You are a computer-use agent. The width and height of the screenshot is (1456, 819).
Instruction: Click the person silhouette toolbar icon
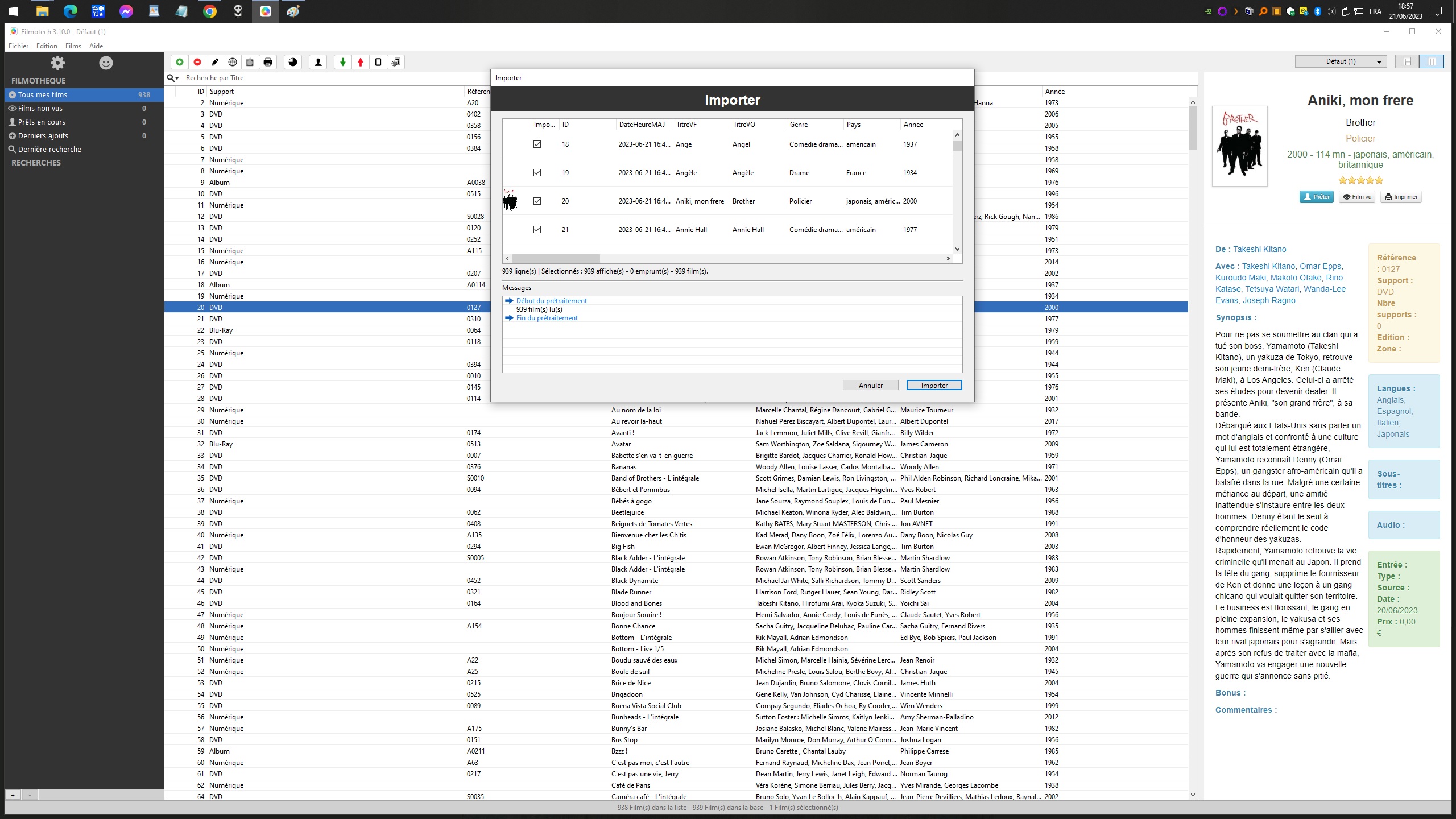click(318, 62)
